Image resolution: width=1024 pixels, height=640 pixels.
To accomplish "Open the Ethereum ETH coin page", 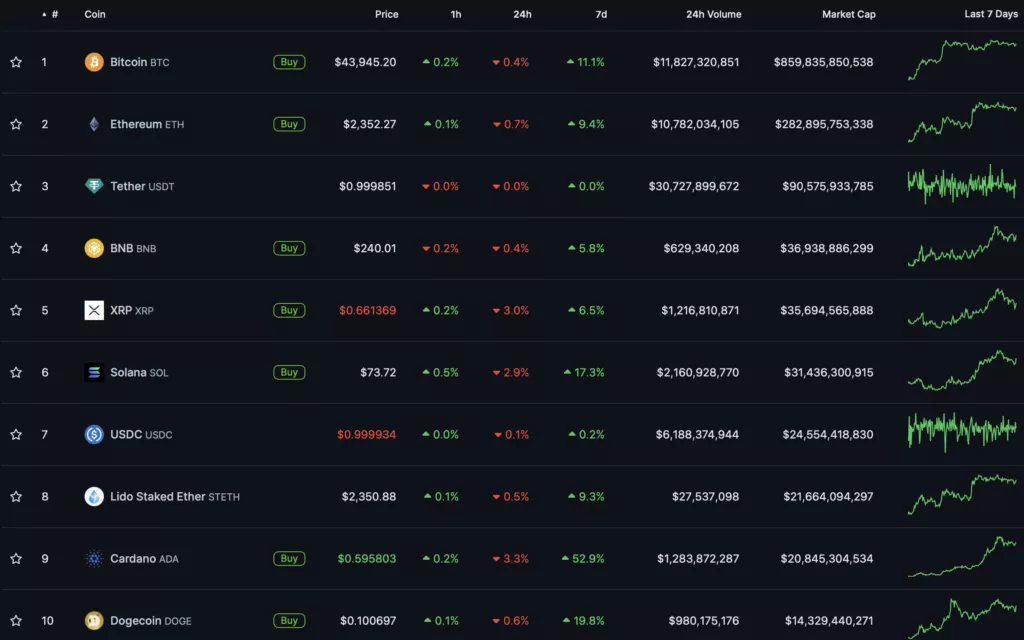I will click(147, 124).
